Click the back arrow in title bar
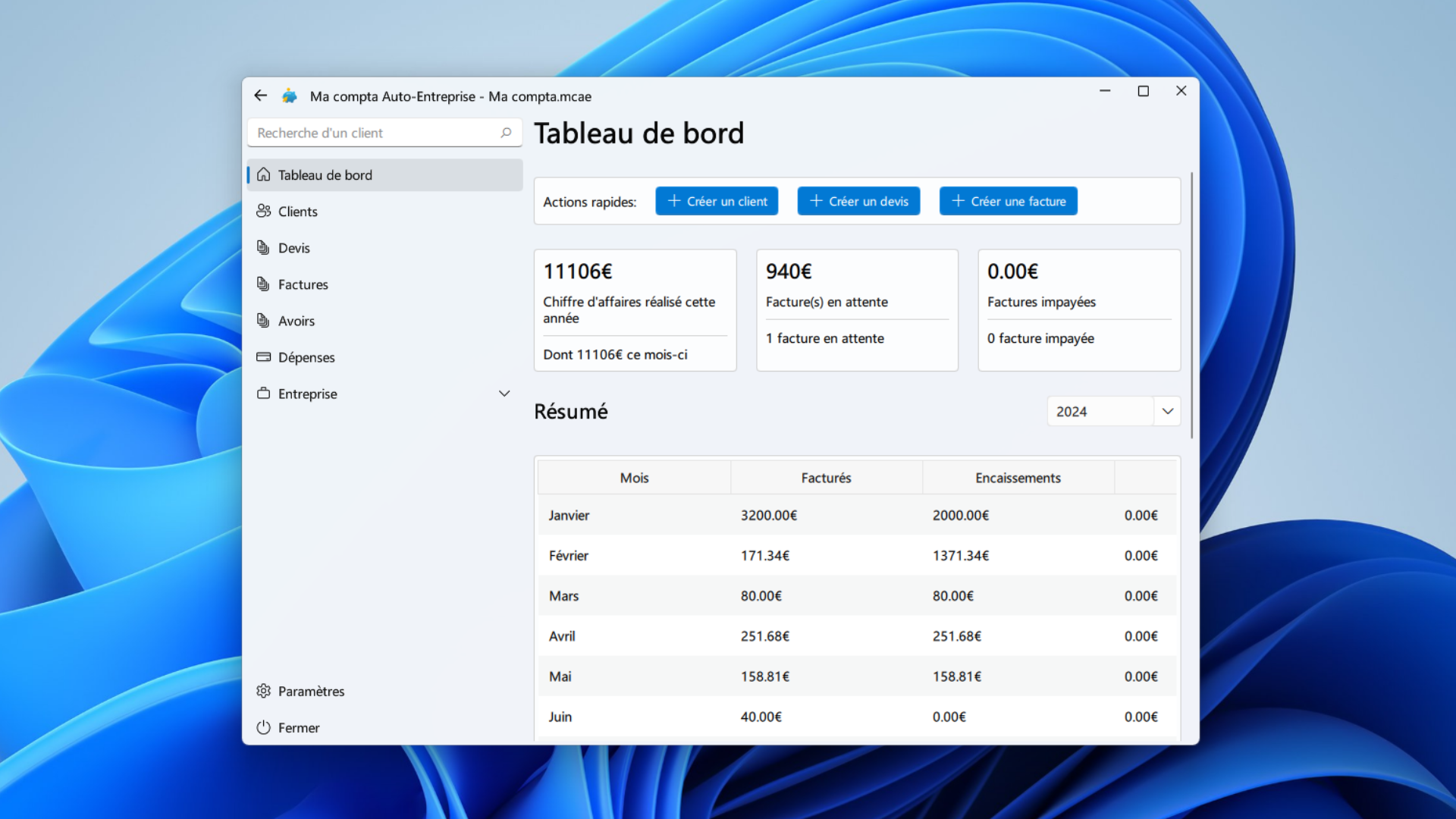1456x819 pixels. coord(261,95)
